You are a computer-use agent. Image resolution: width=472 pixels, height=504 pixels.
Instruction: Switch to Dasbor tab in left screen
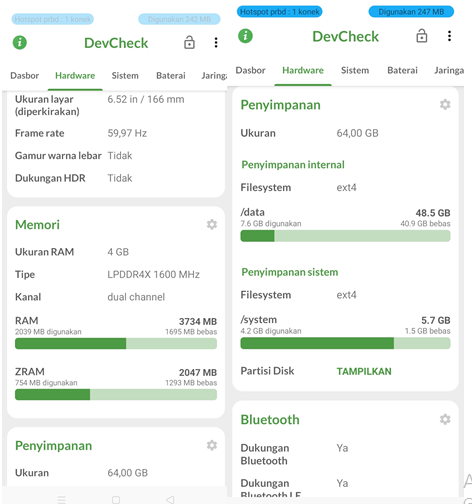[x=25, y=76]
